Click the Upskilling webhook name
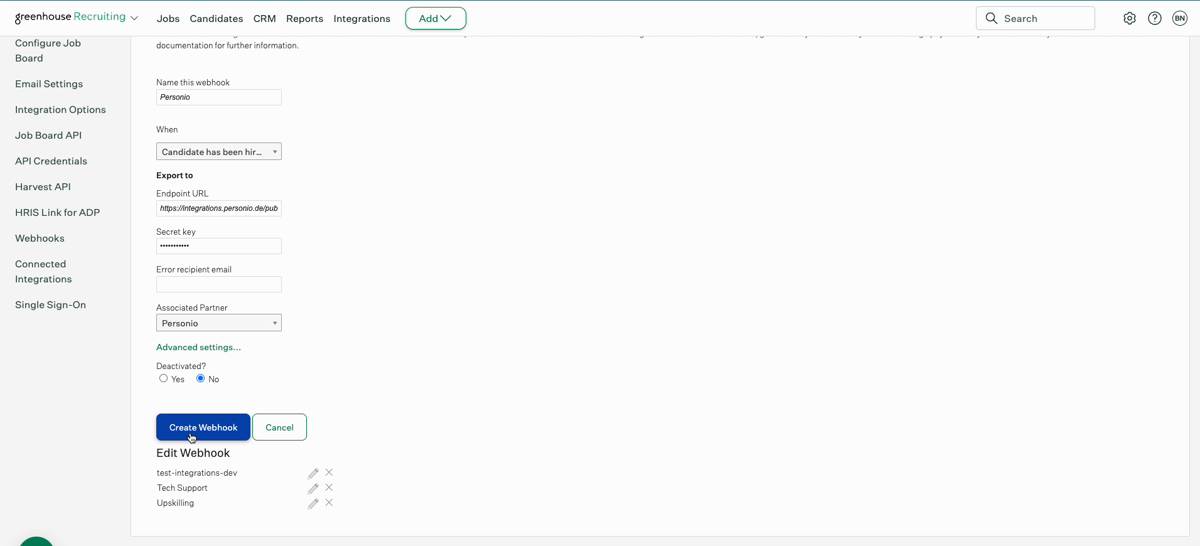 click(175, 503)
